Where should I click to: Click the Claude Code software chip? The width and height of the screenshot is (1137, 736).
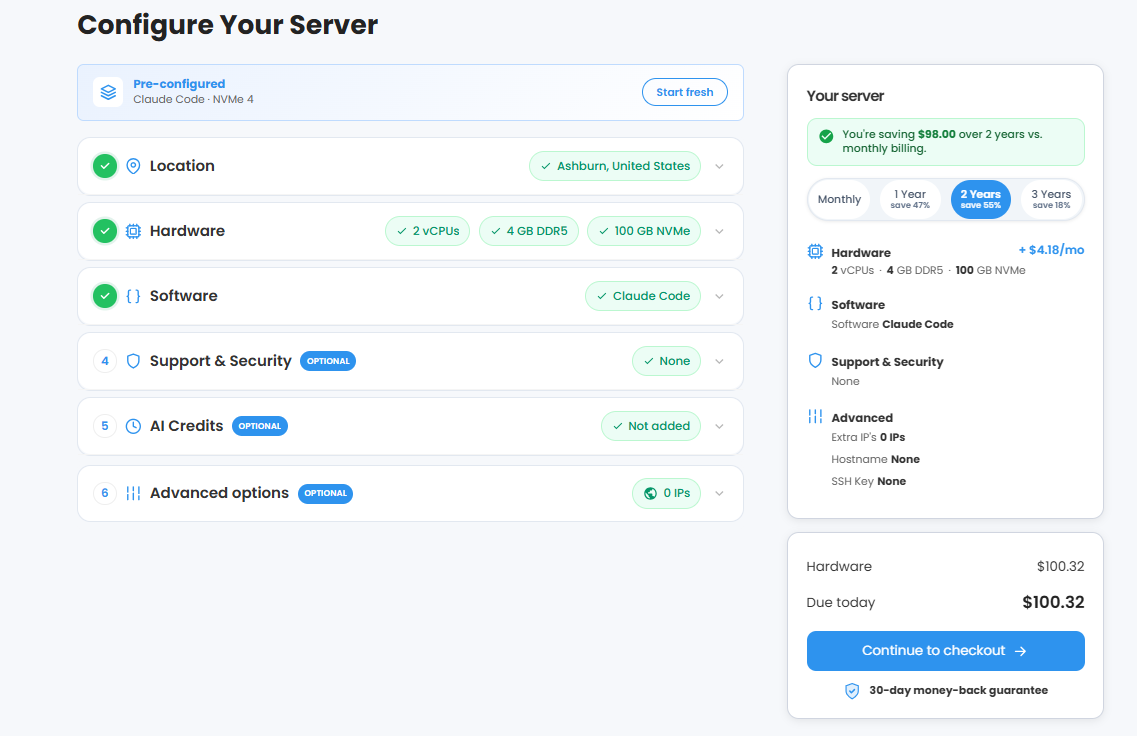(x=643, y=296)
